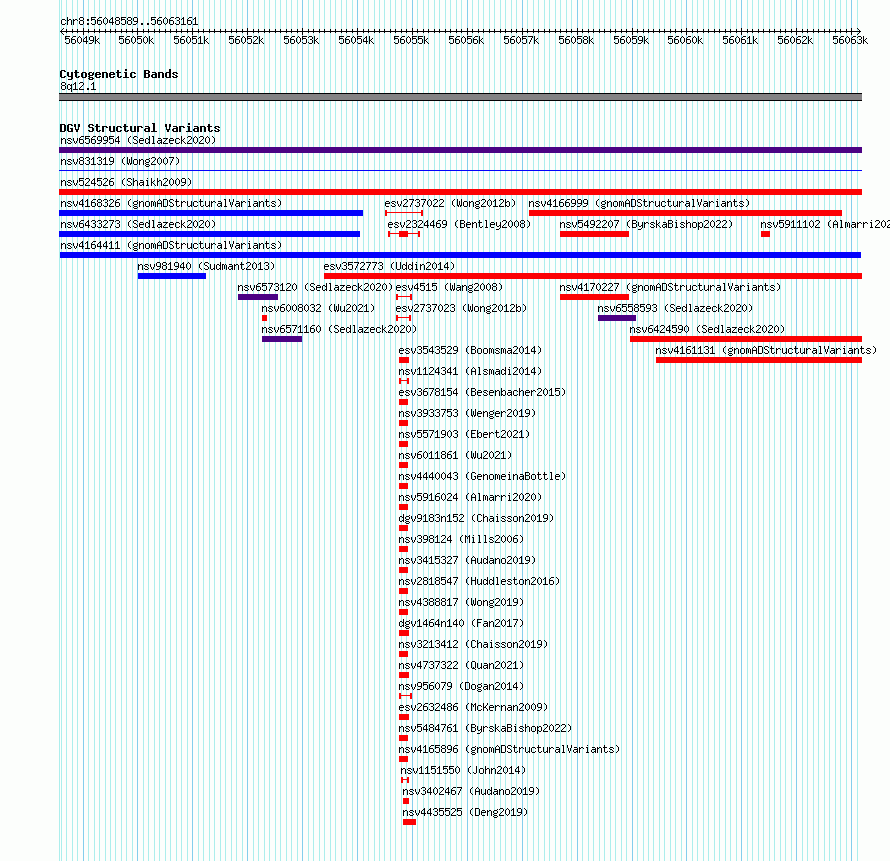Click the esv2324469 (Bentley2008) label
The width and height of the screenshot is (890, 861).
click(459, 224)
